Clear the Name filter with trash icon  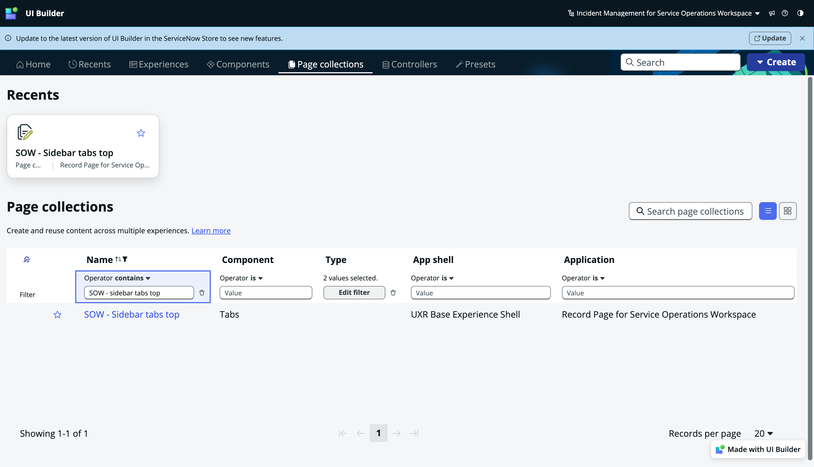[202, 293]
